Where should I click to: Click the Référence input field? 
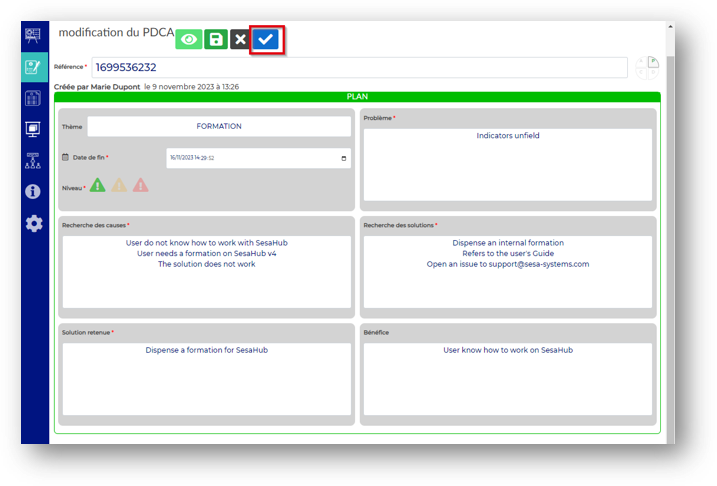tap(359, 68)
